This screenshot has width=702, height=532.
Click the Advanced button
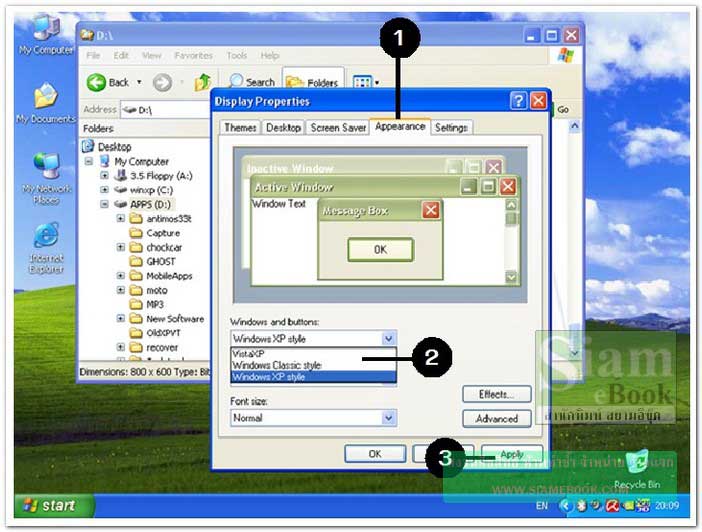pos(497,419)
